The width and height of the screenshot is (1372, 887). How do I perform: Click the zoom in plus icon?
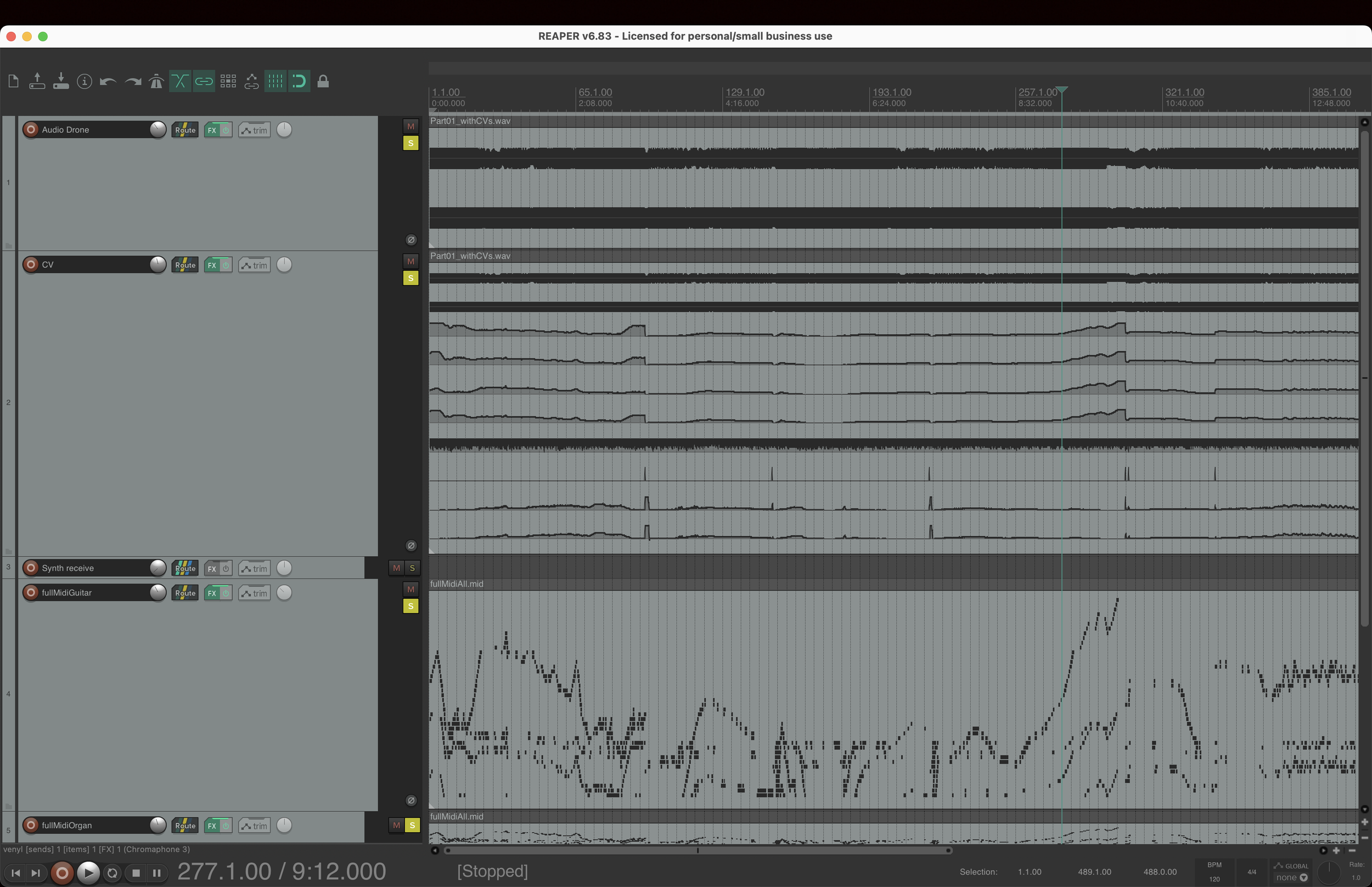pos(1336,851)
